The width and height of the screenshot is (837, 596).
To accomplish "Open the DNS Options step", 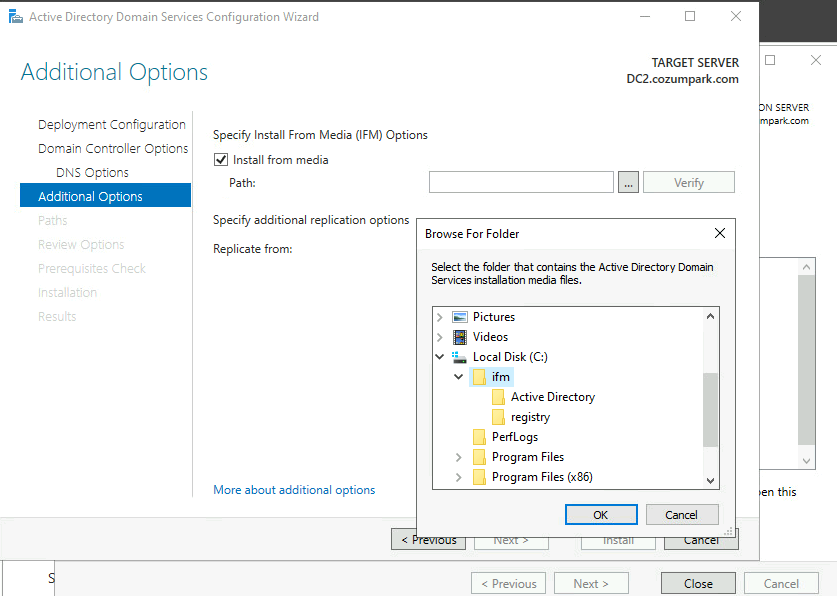I will click(x=92, y=172).
